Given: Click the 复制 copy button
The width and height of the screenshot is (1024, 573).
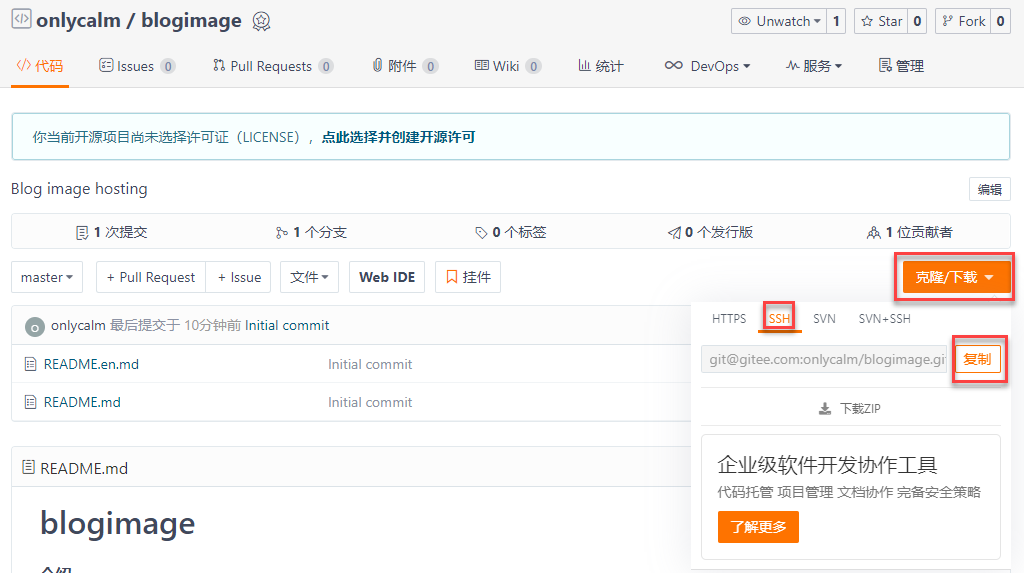Looking at the screenshot, I should pyautogui.click(x=978, y=359).
